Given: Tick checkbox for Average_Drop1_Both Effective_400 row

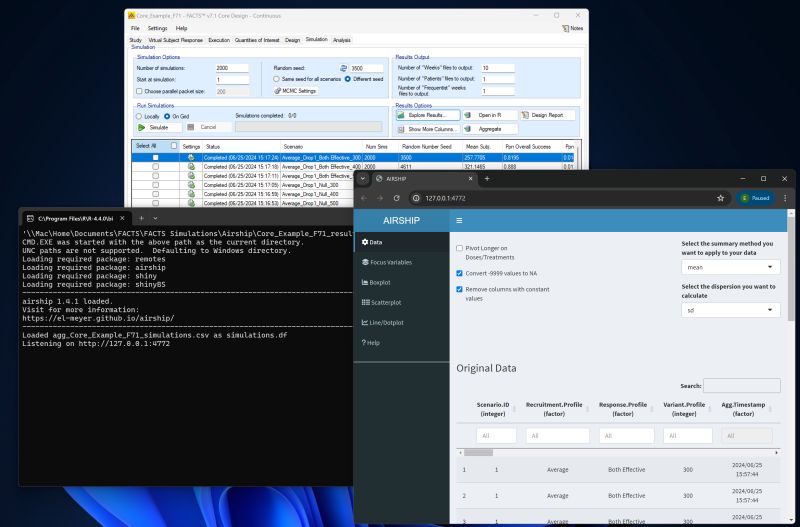Looking at the screenshot, I should coord(156,167).
